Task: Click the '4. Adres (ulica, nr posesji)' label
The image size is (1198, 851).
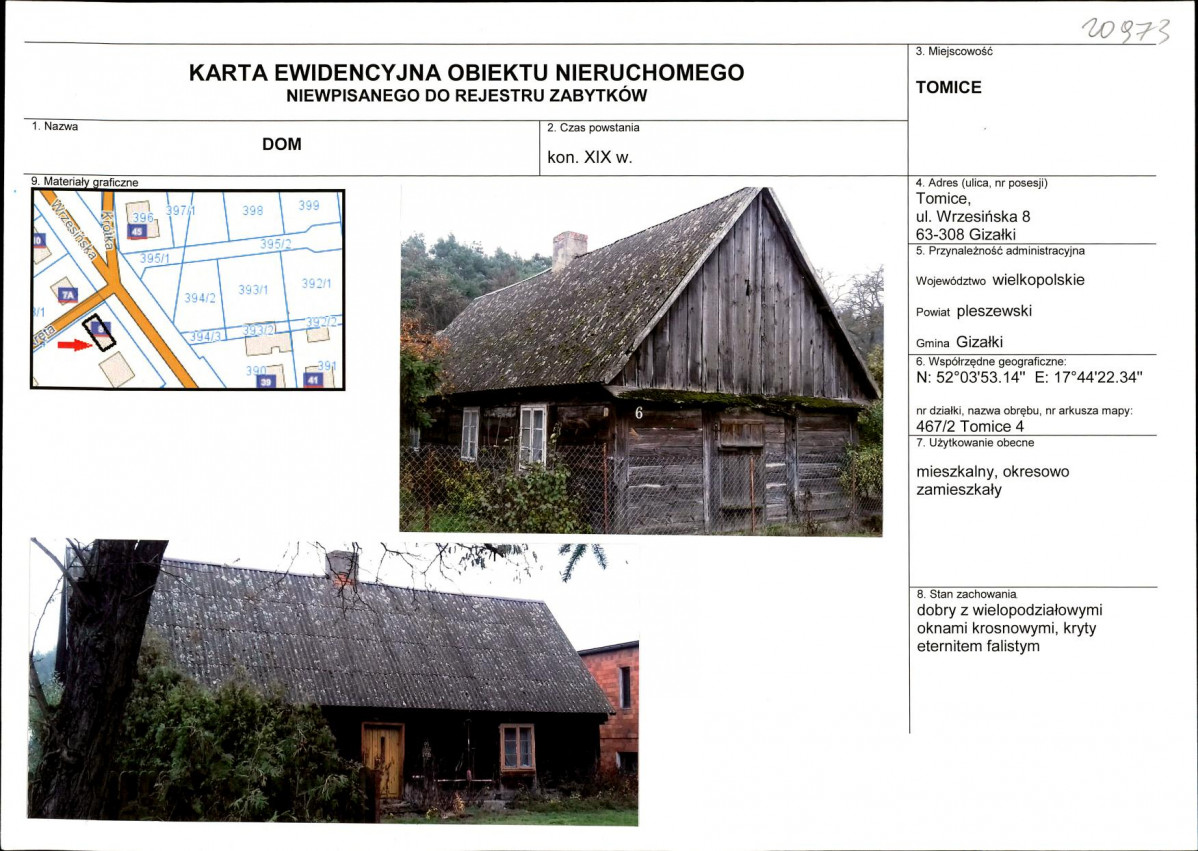Action: coord(981,183)
